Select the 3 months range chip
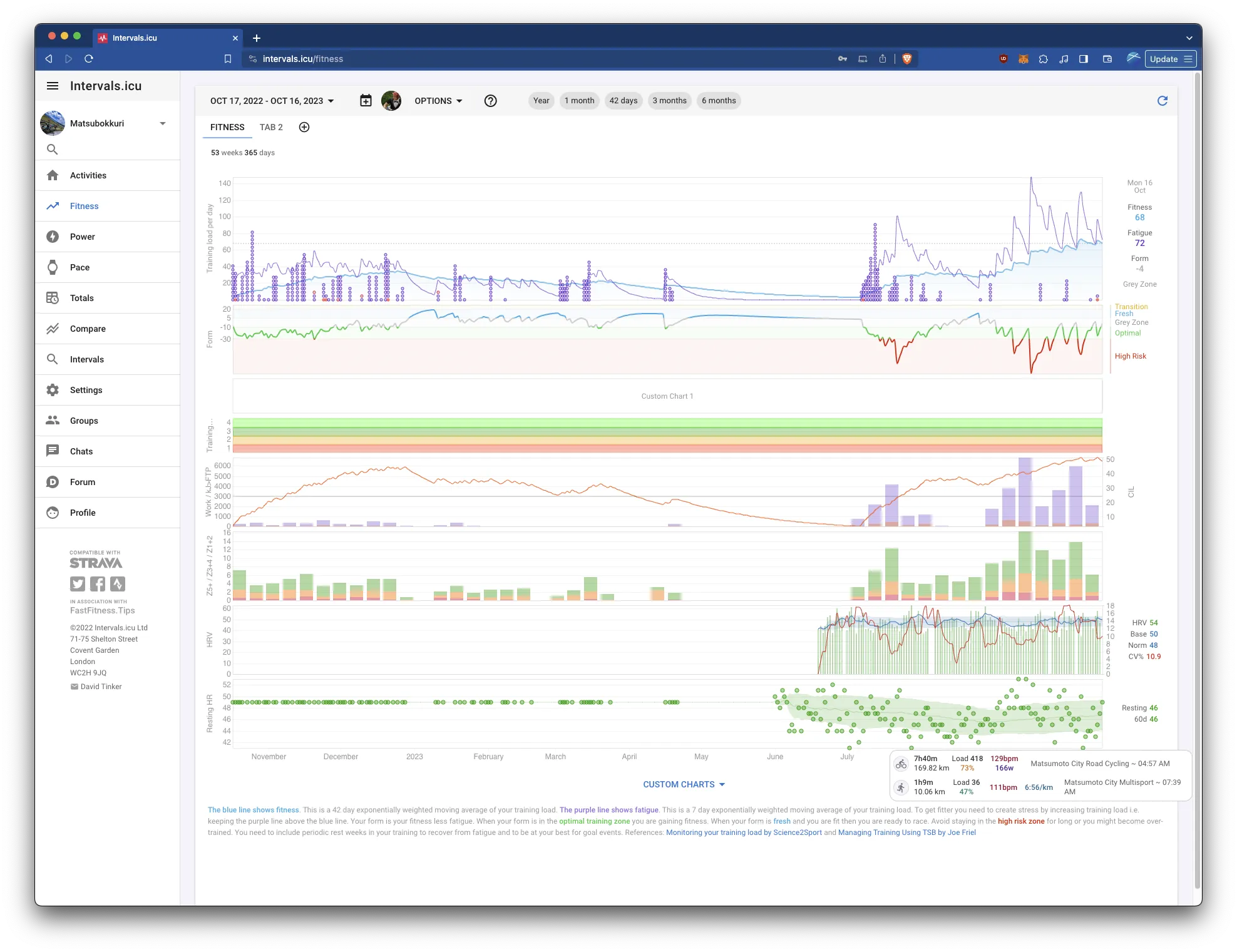This screenshot has width=1237, height=952. click(669, 101)
